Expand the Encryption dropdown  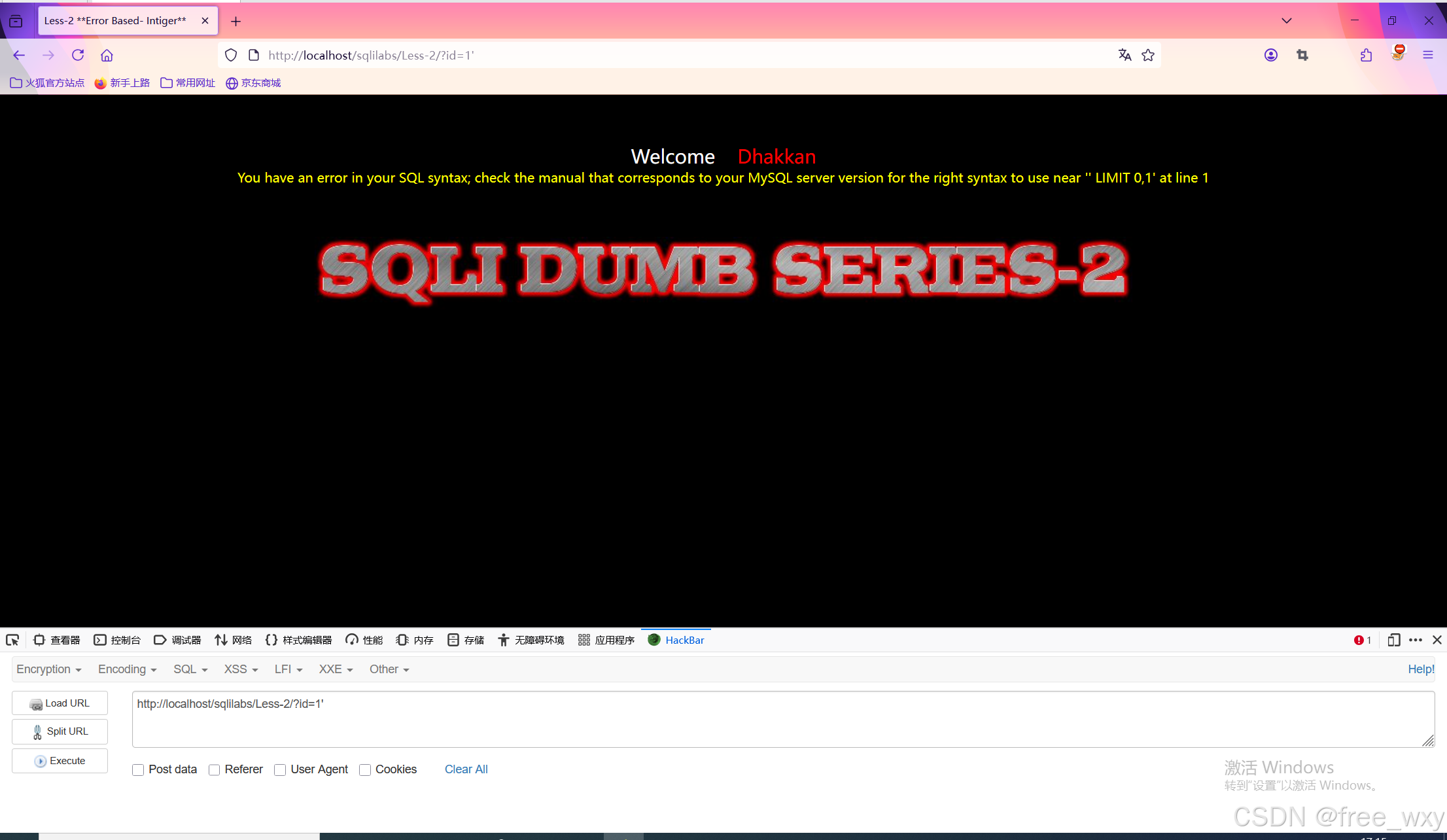coord(48,669)
